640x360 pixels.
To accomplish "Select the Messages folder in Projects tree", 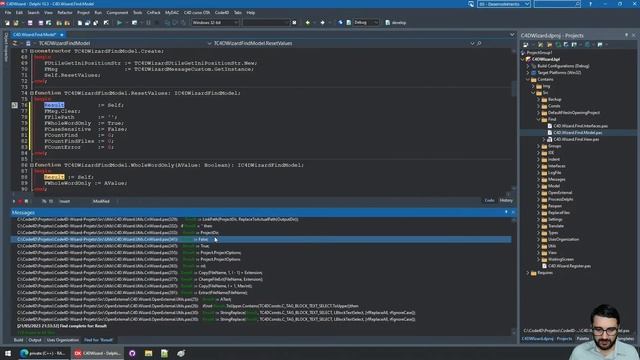I will [x=556, y=180].
